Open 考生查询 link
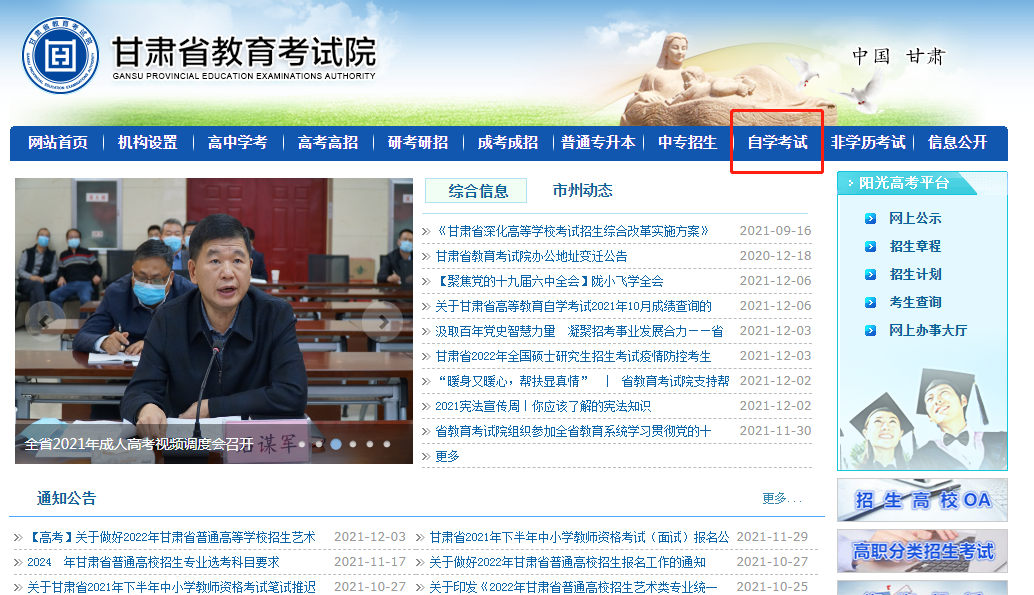Image resolution: width=1034 pixels, height=595 pixels. tap(915, 303)
